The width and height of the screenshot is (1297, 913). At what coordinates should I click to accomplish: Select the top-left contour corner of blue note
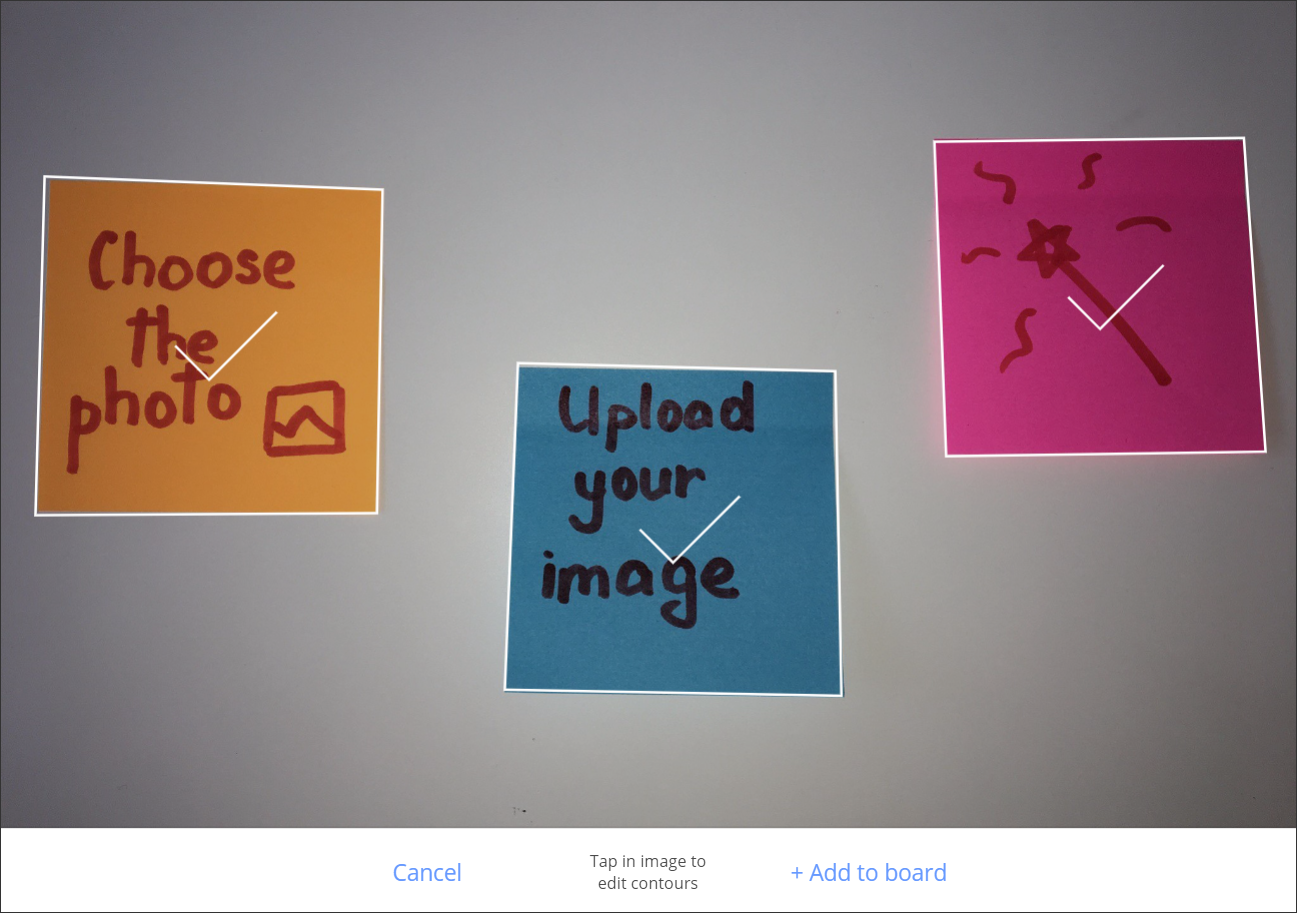[x=518, y=364]
